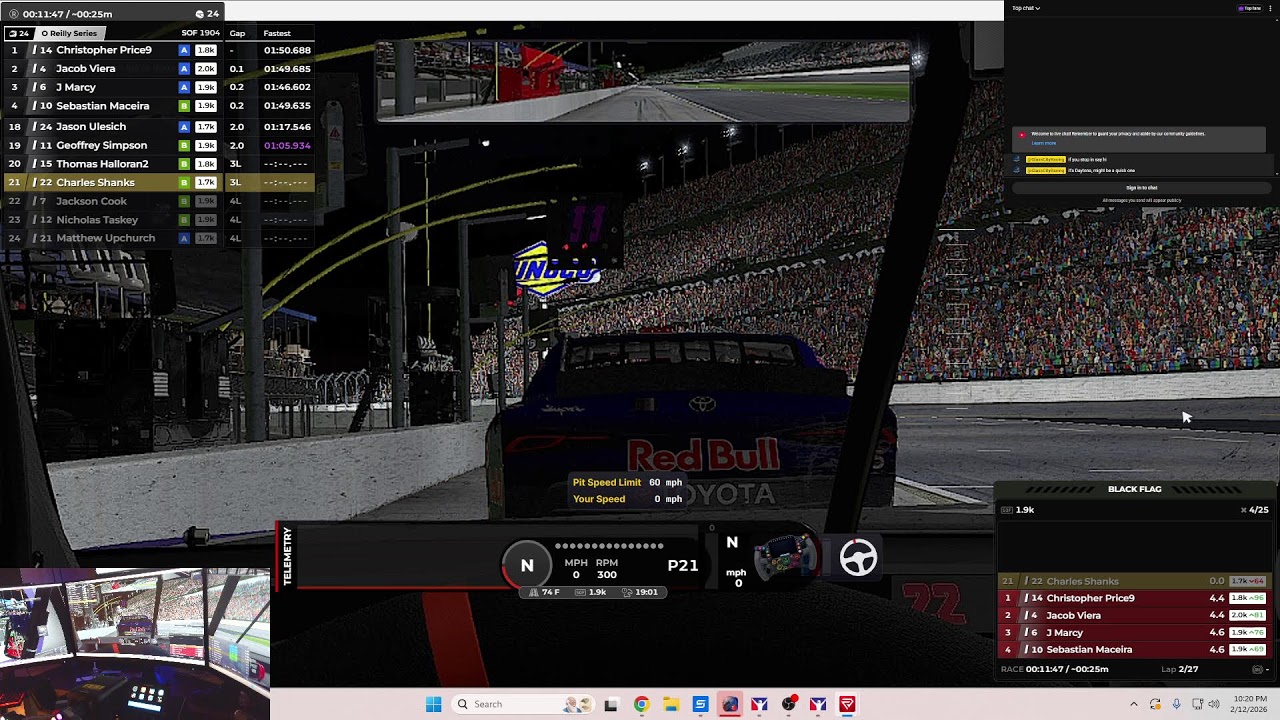Select the Jason Ulesich standings row

pyautogui.click(x=158, y=127)
